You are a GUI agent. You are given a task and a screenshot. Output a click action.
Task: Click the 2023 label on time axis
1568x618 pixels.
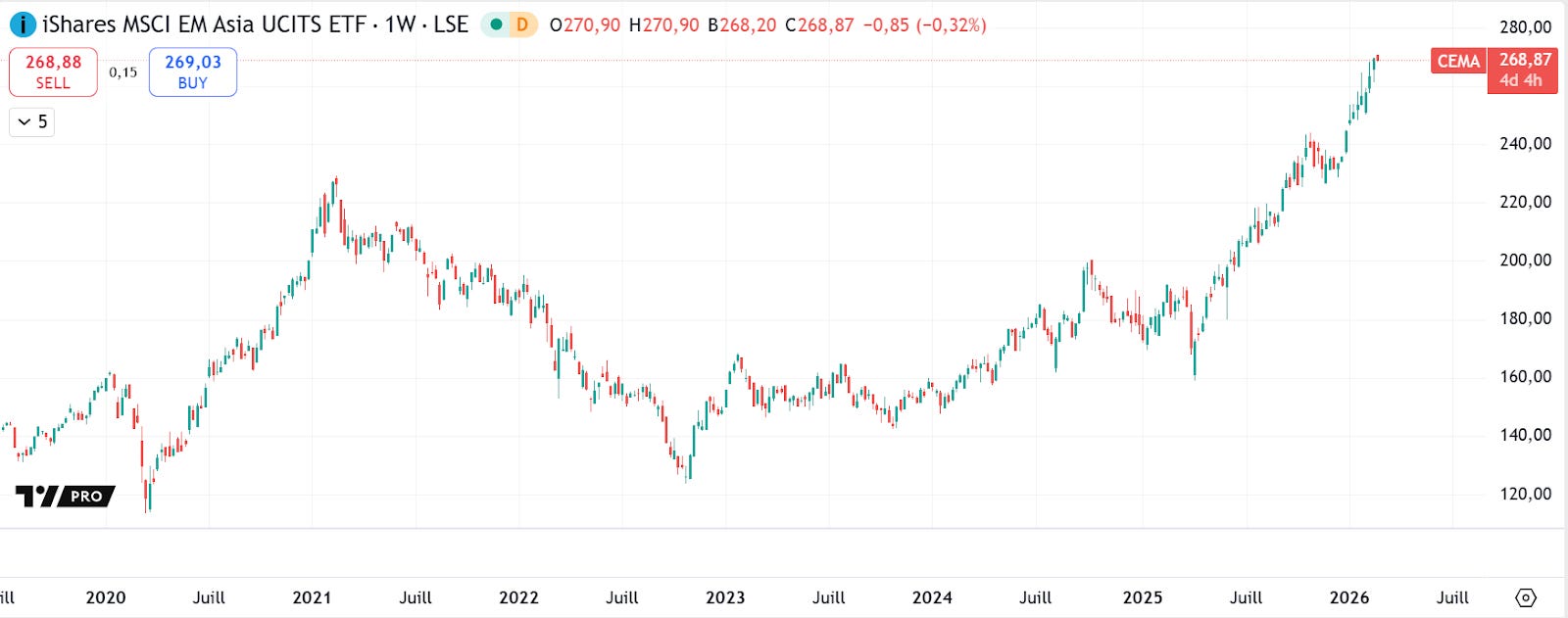(x=725, y=597)
